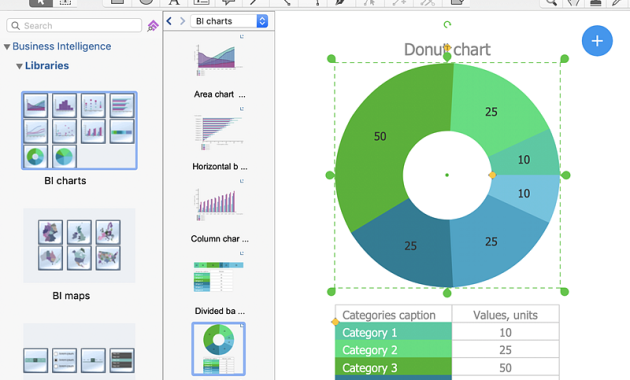Select the arrow pointer tool in toolbar
This screenshot has height=380, width=630.
pyautogui.click(x=41, y=2)
